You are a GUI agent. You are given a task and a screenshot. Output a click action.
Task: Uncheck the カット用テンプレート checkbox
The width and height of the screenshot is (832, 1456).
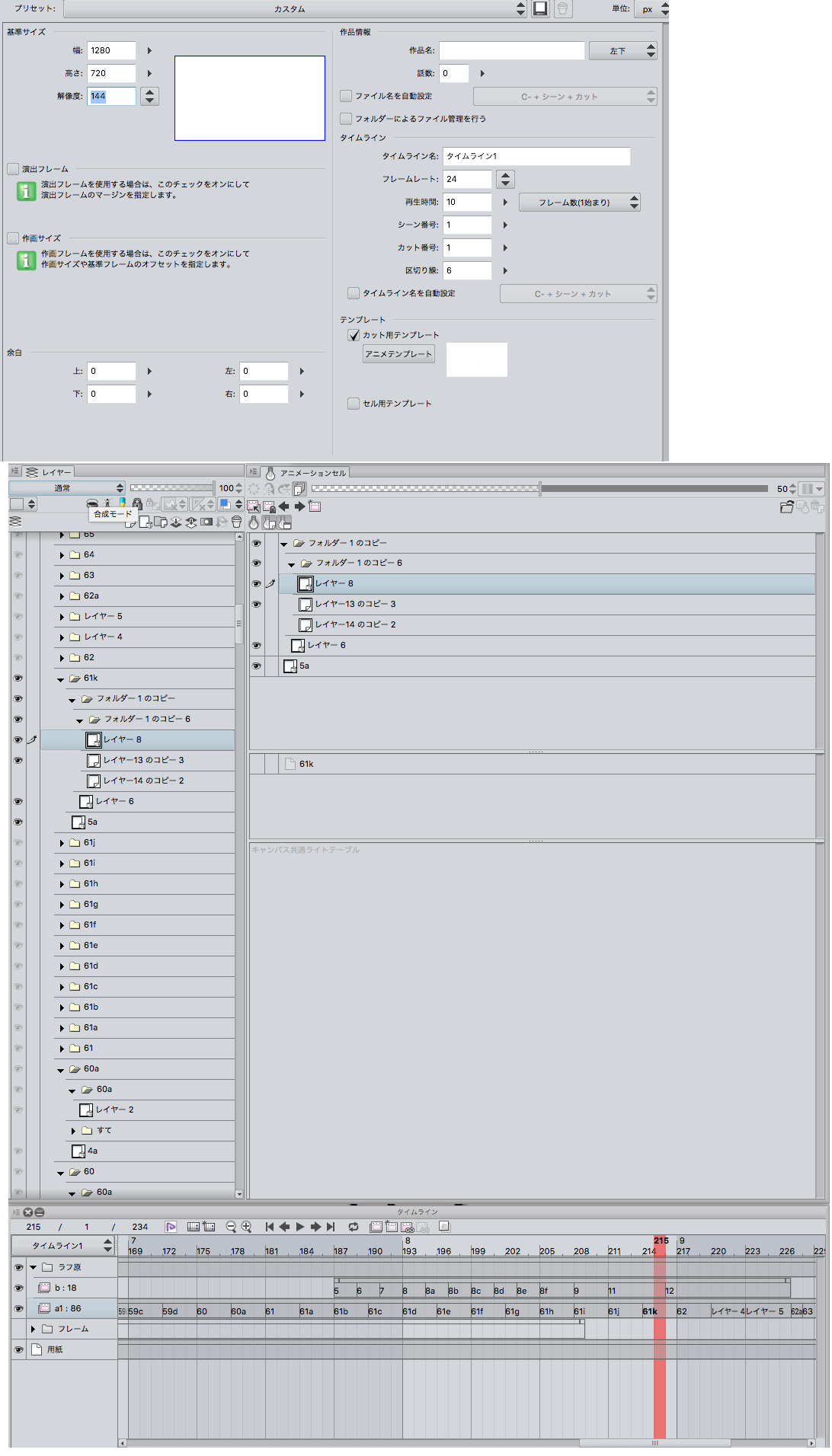click(x=354, y=335)
